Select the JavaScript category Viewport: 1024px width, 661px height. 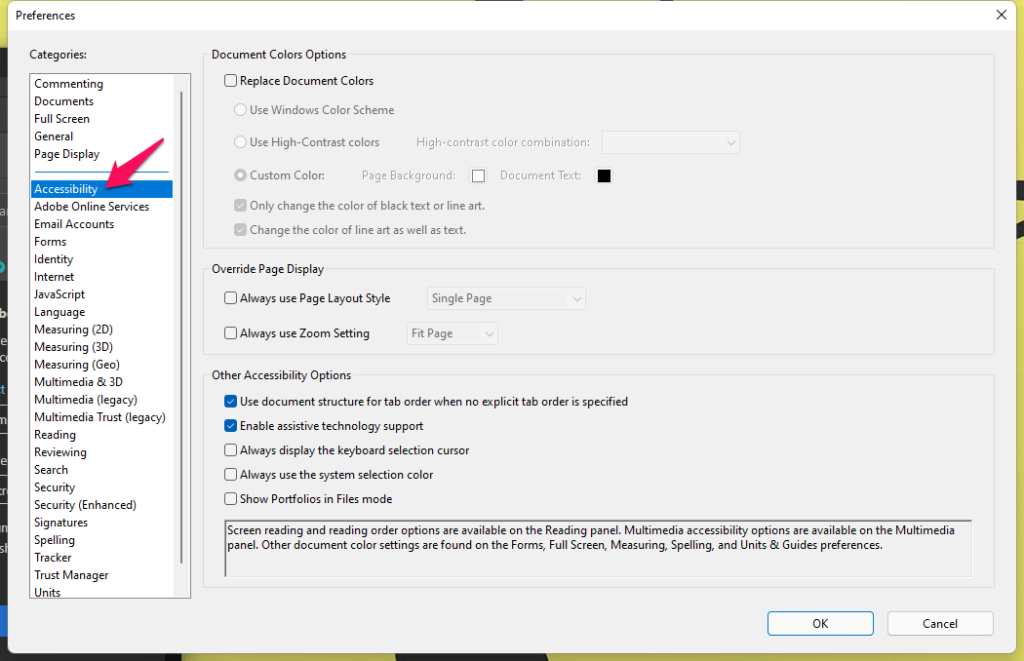pyautogui.click(x=59, y=294)
